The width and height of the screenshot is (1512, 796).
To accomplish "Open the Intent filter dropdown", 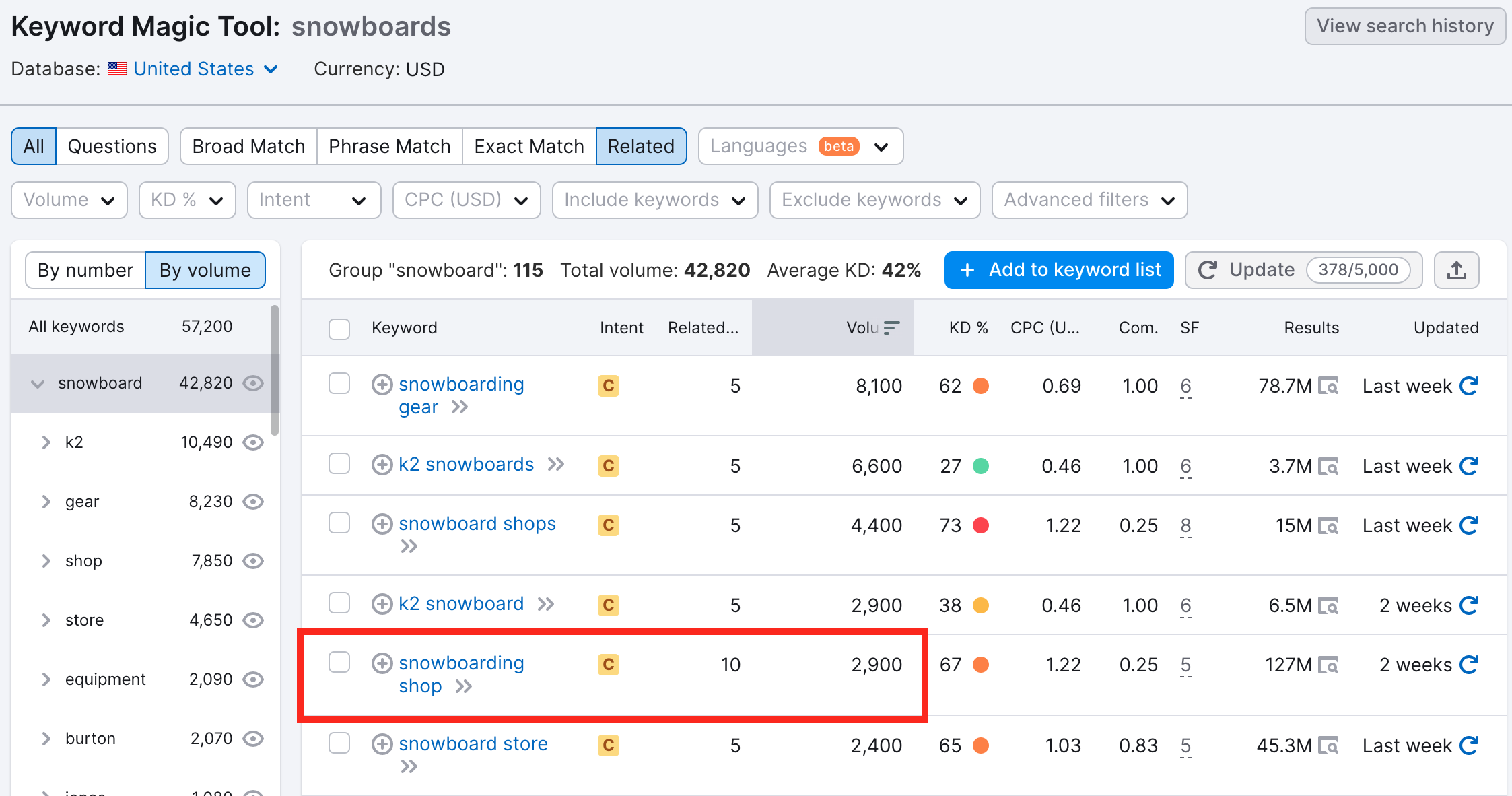I will coord(314,200).
